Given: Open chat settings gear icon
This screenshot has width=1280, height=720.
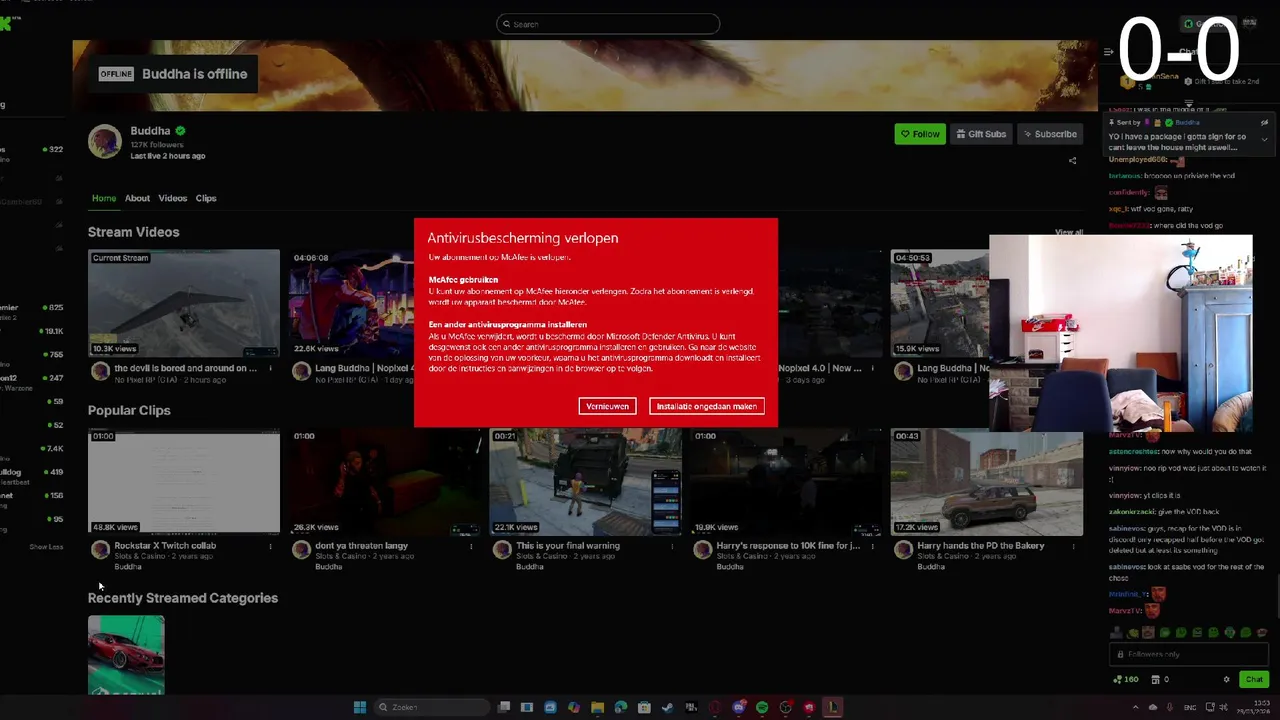Looking at the screenshot, I should [1227, 680].
